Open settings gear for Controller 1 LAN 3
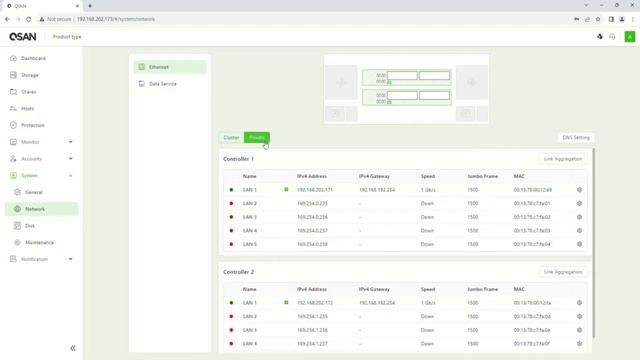 tap(579, 217)
